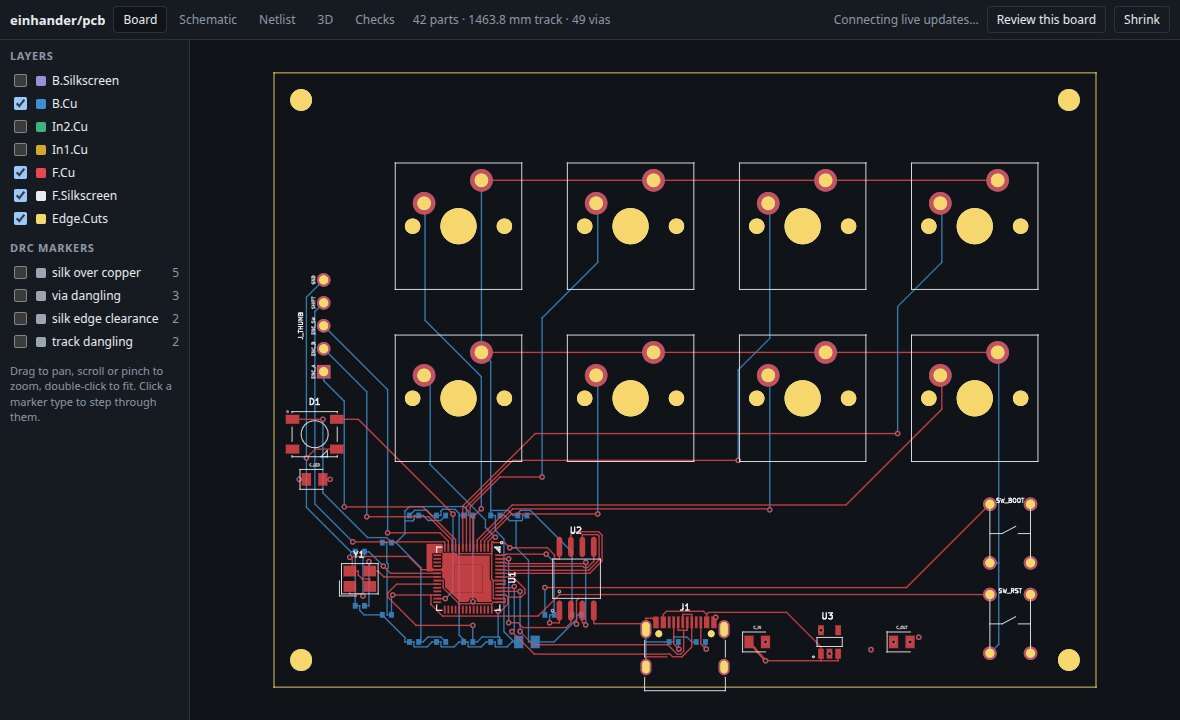Enable the track dangling marker checkbox
The height and width of the screenshot is (720, 1180).
(20, 342)
